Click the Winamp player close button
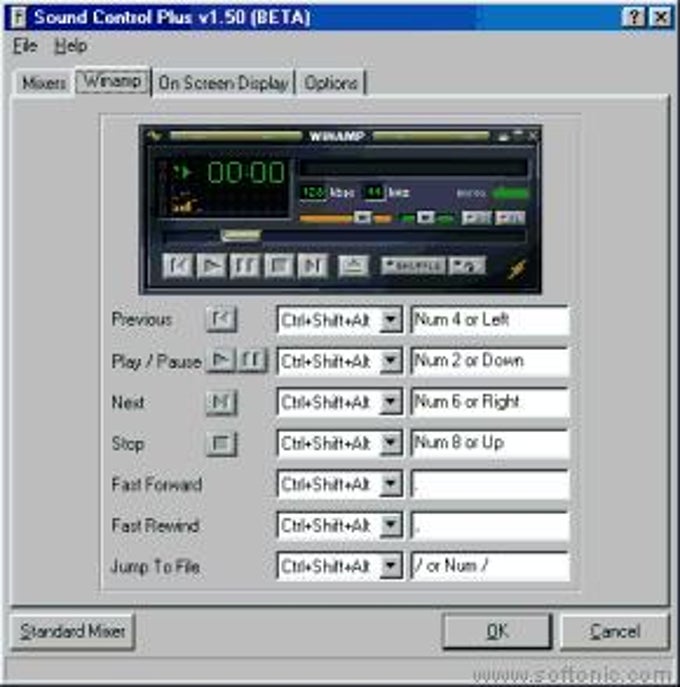The image size is (680, 687). click(533, 136)
